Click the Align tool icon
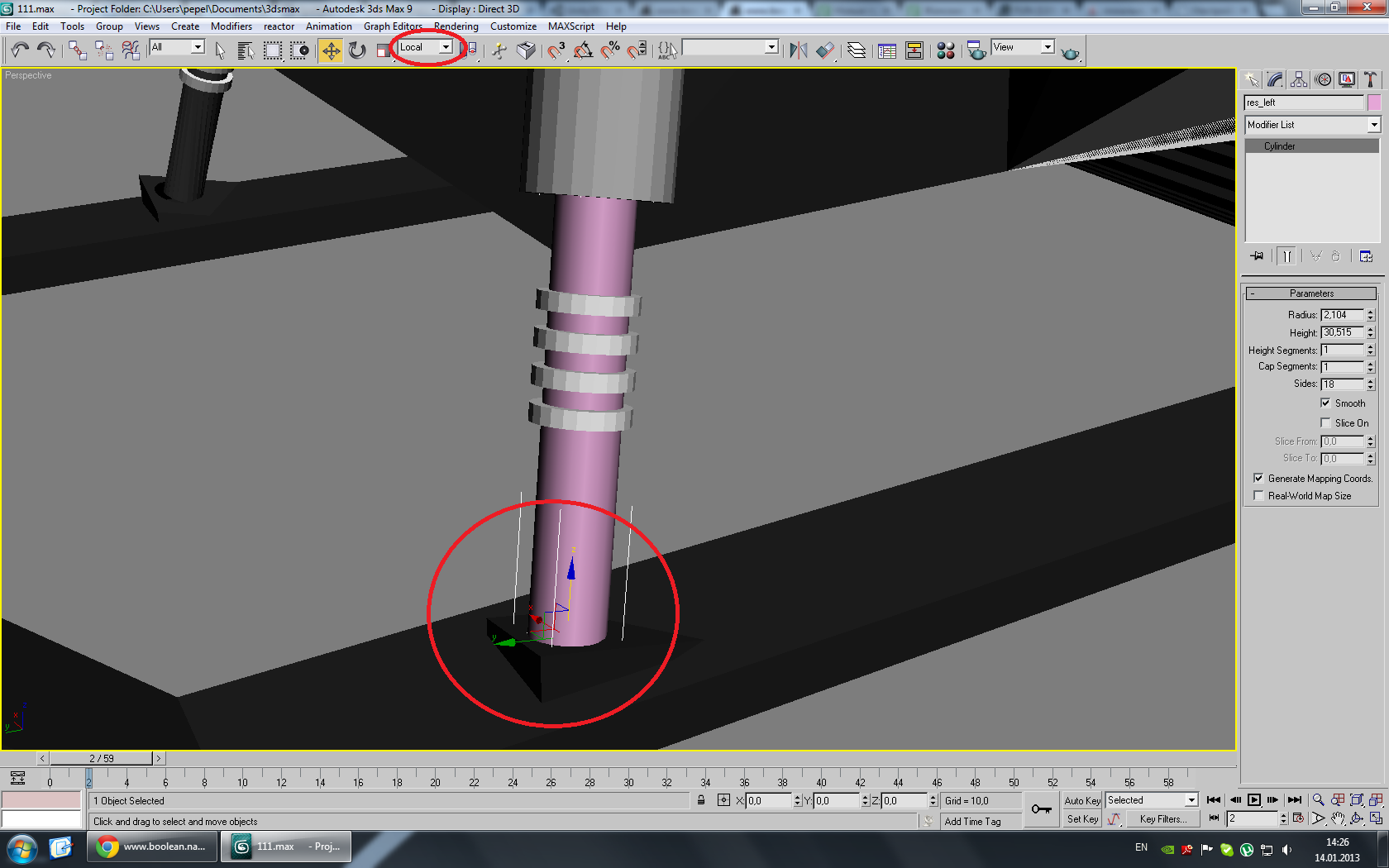 tap(825, 51)
